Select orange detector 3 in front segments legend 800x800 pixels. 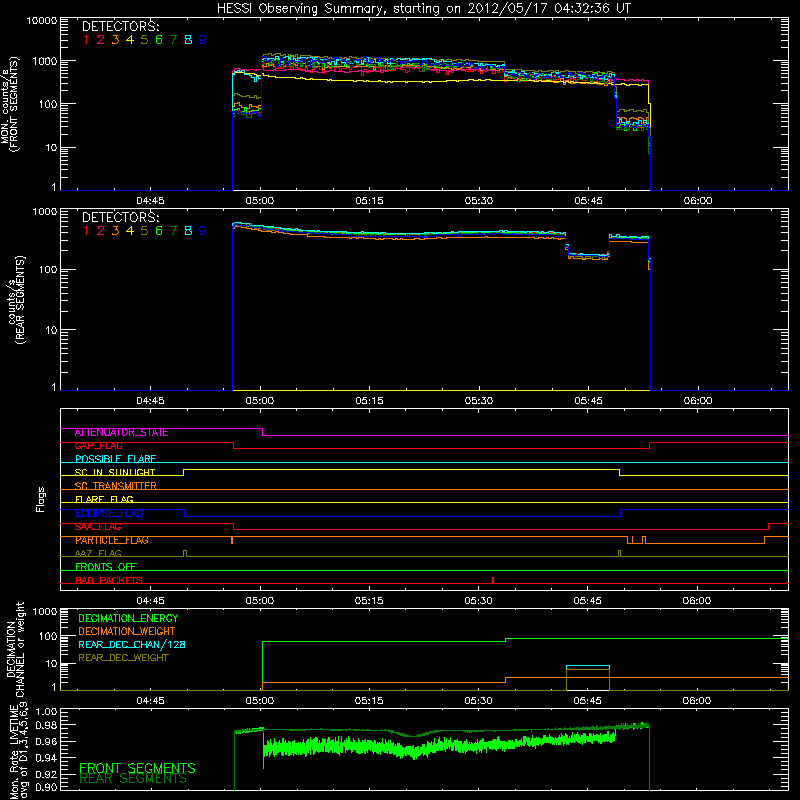tap(115, 40)
